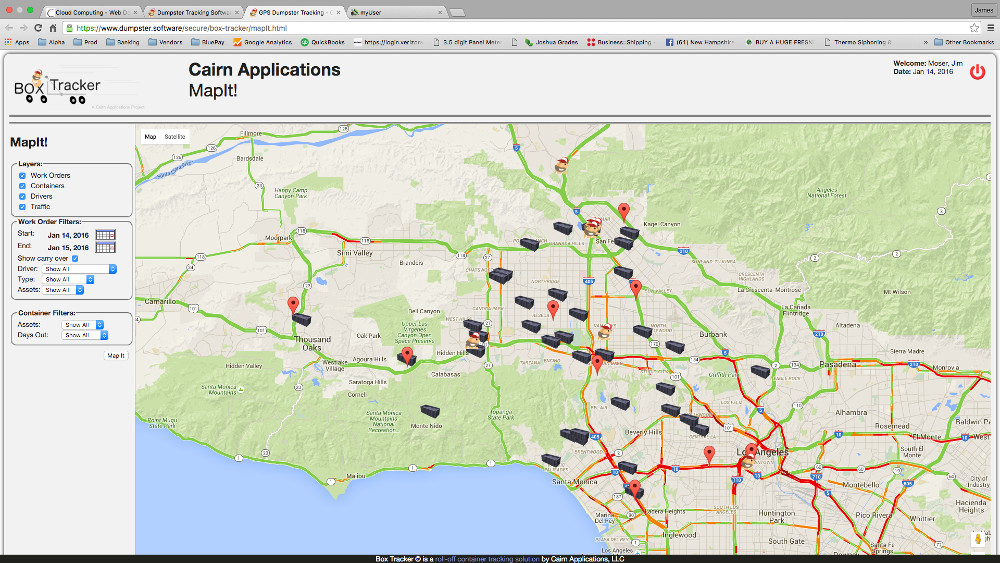Click the container icon near Pasadena highway
The image size is (1000, 563).
[x=760, y=370]
